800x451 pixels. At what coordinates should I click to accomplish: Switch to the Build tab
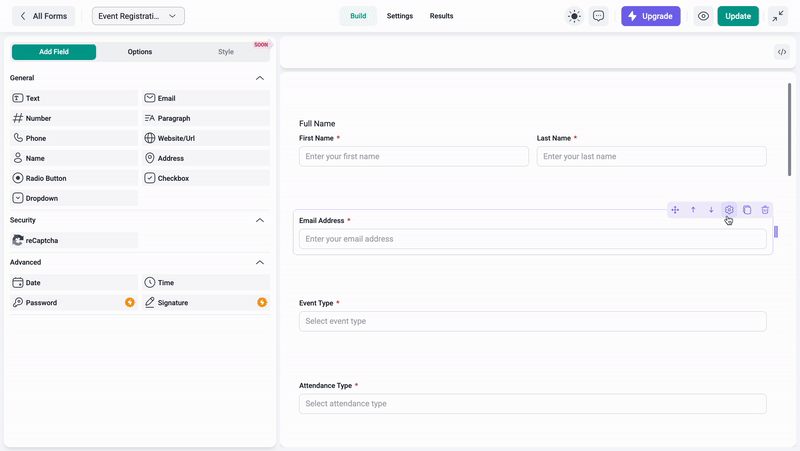pyautogui.click(x=358, y=16)
